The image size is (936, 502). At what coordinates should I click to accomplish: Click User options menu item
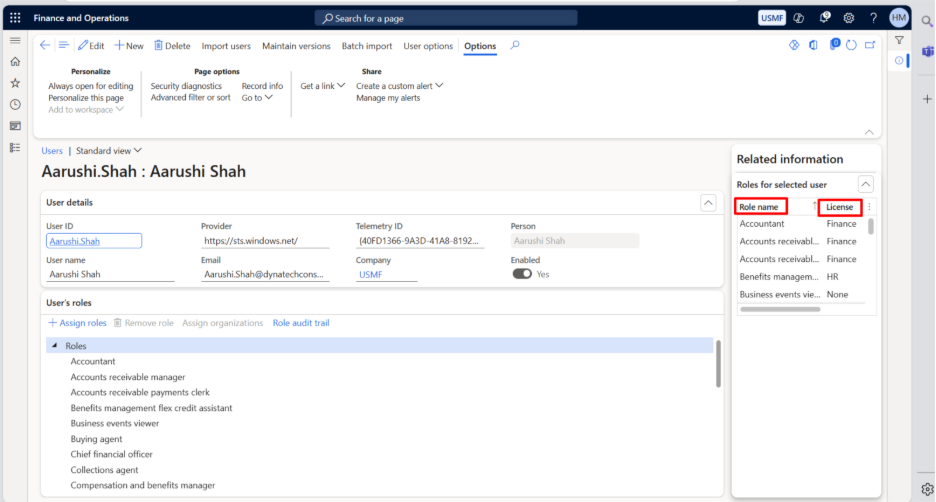pyautogui.click(x=428, y=46)
